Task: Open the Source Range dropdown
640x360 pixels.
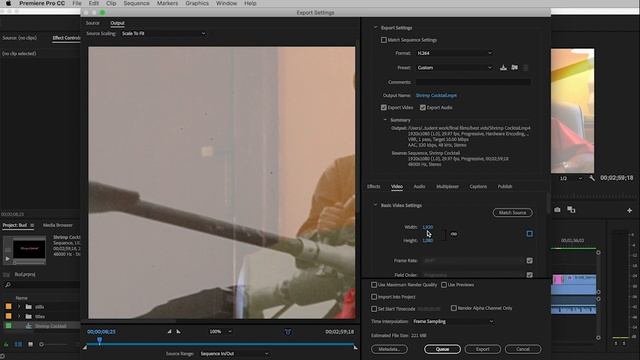Action: point(234,354)
